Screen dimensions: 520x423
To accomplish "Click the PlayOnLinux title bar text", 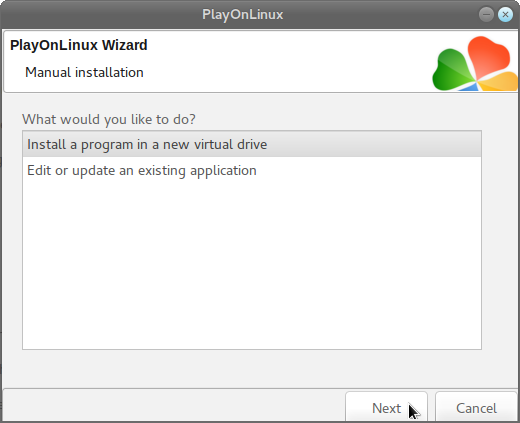I will pyautogui.click(x=242, y=15).
